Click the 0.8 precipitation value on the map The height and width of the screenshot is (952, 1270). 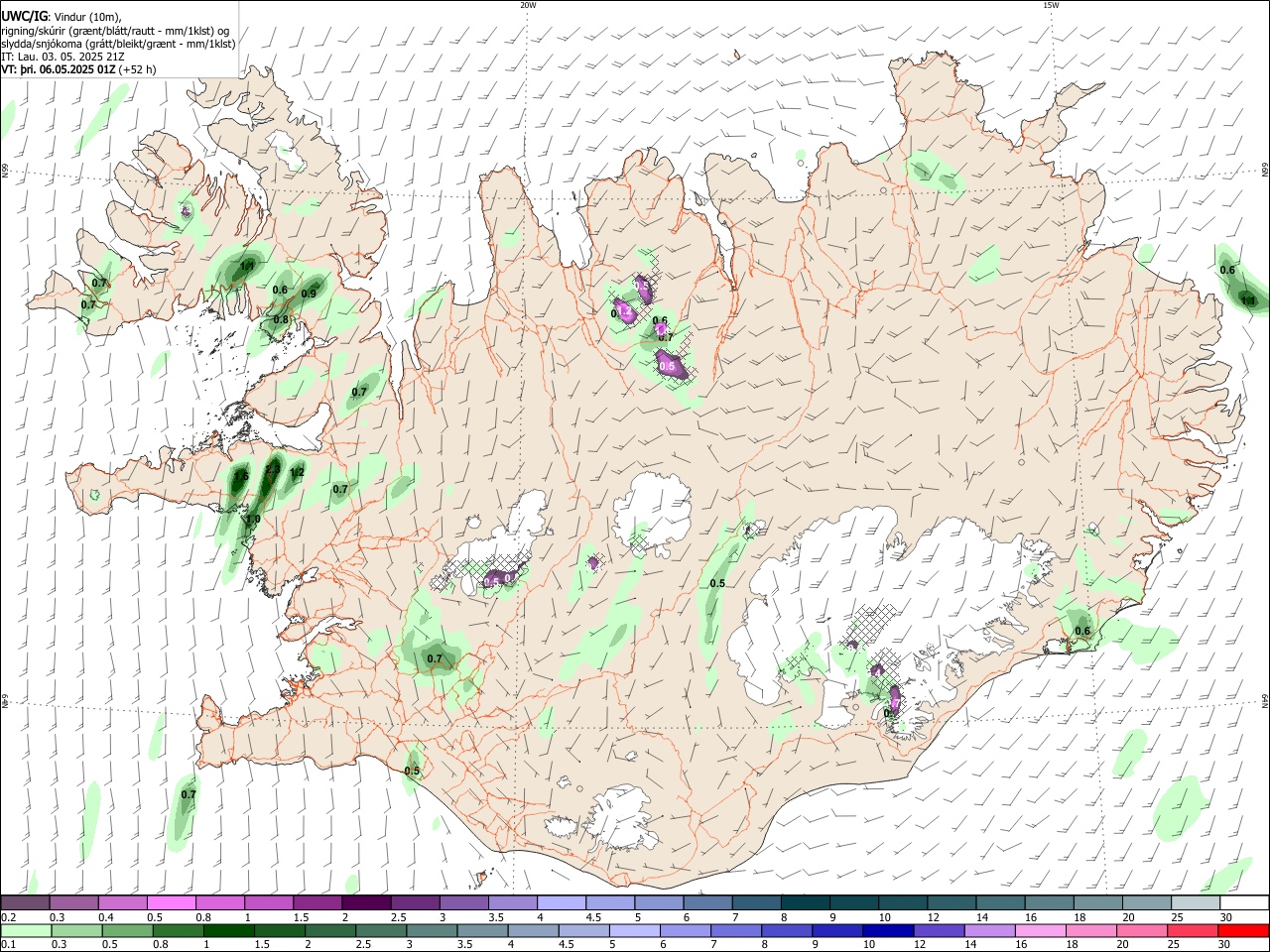click(282, 319)
